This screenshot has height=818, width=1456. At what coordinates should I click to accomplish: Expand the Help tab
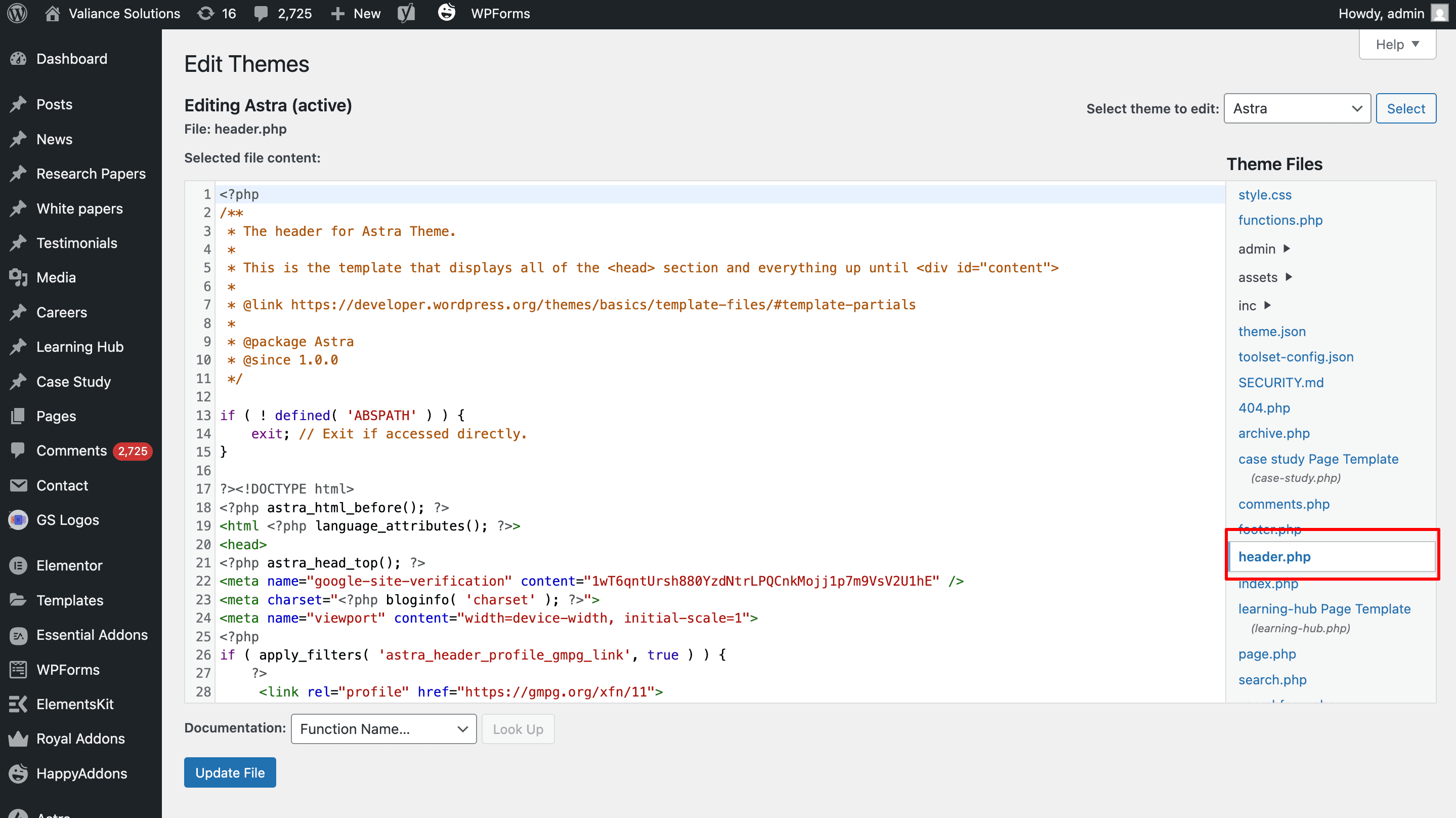point(1397,44)
